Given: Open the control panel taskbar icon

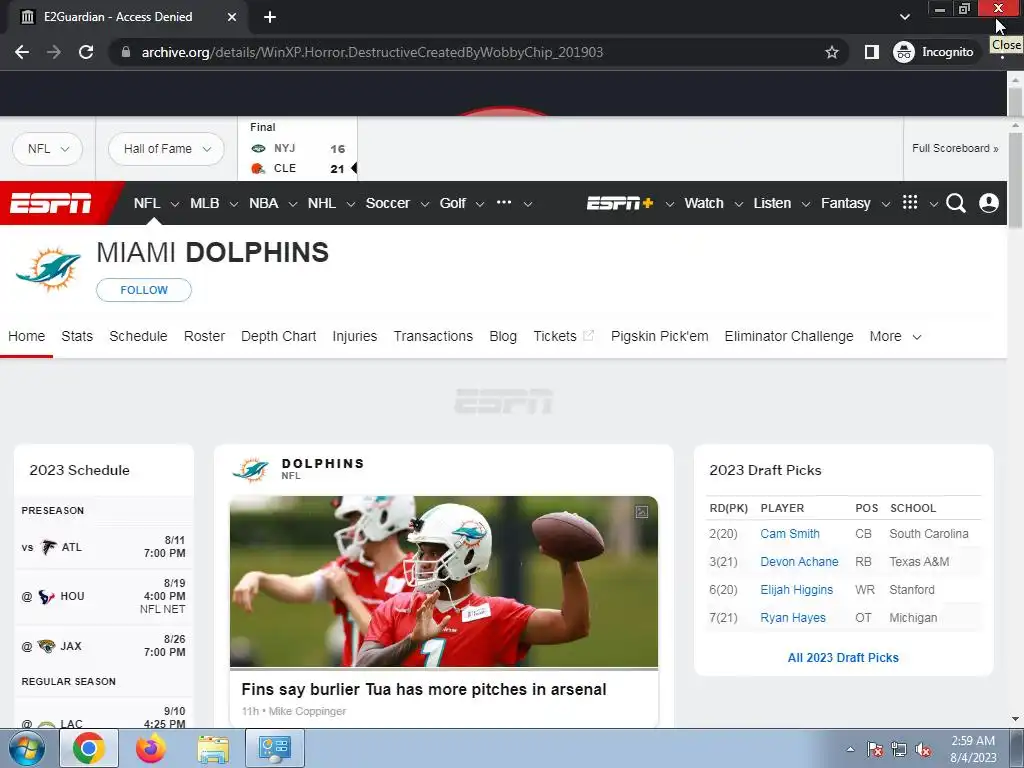Looking at the screenshot, I should point(274,748).
